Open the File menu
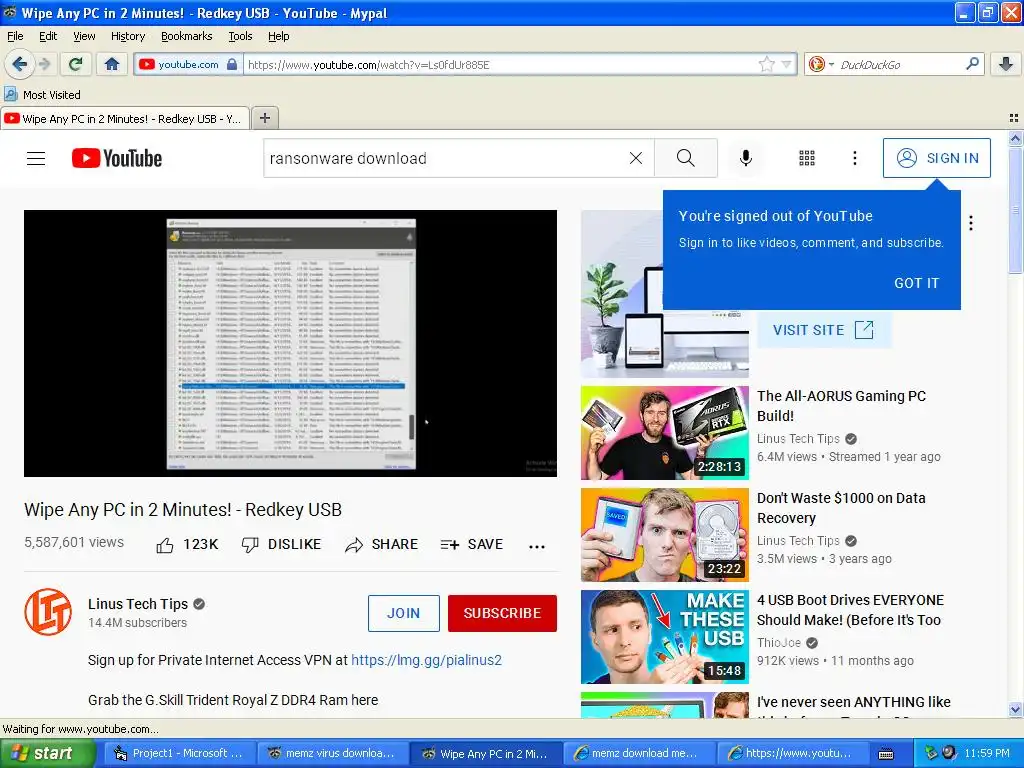 tap(15, 36)
